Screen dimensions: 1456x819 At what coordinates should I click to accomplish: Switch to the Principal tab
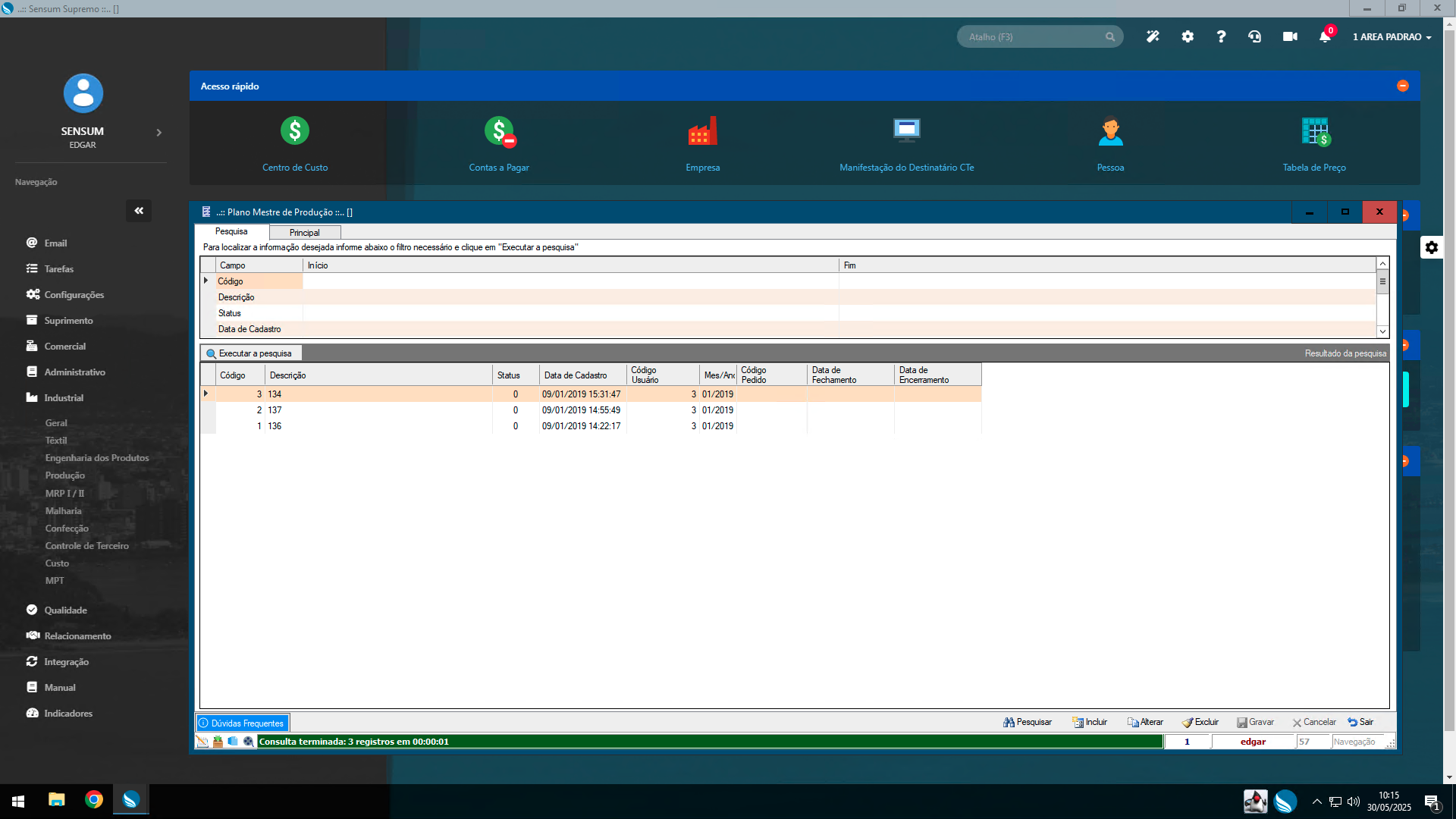pos(304,233)
